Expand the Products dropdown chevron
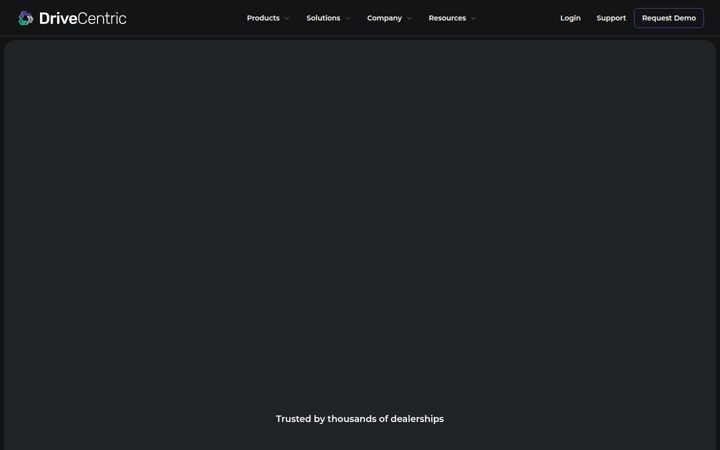720x450 pixels. (287, 18)
